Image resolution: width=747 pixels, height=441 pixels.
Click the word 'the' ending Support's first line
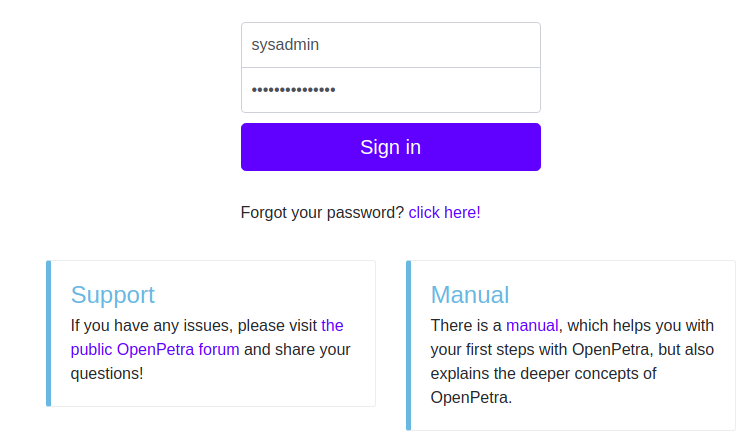point(332,325)
